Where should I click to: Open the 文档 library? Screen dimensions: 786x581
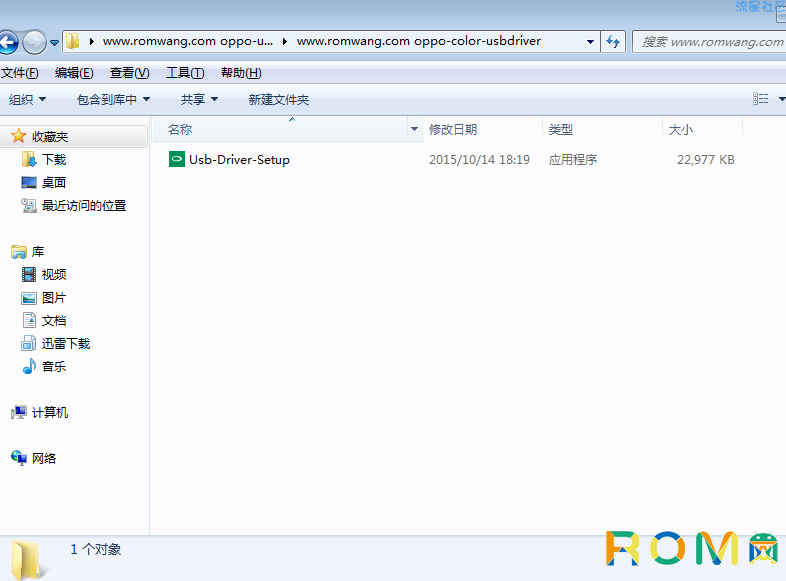tap(54, 320)
